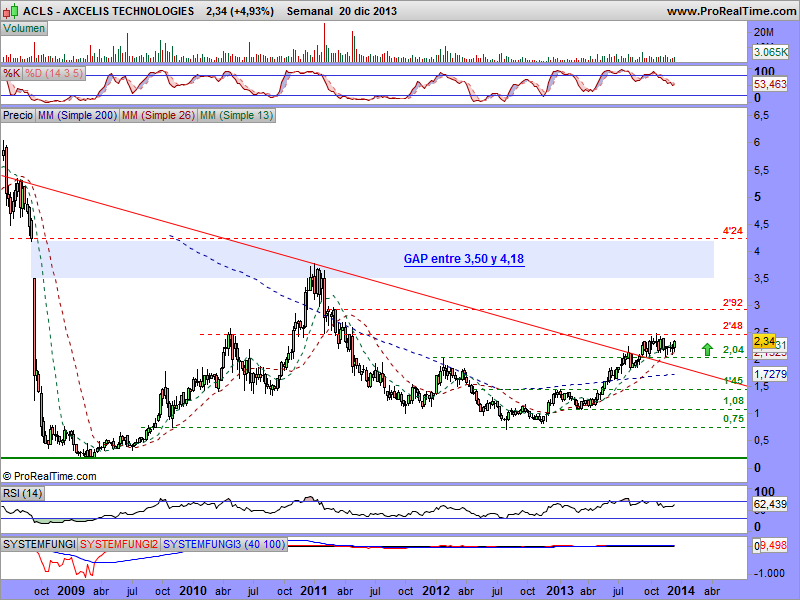Viewport: 800px width, 600px height.
Task: Click the 2,34 (+4,93%) quote in header
Action: pyautogui.click(x=240, y=11)
